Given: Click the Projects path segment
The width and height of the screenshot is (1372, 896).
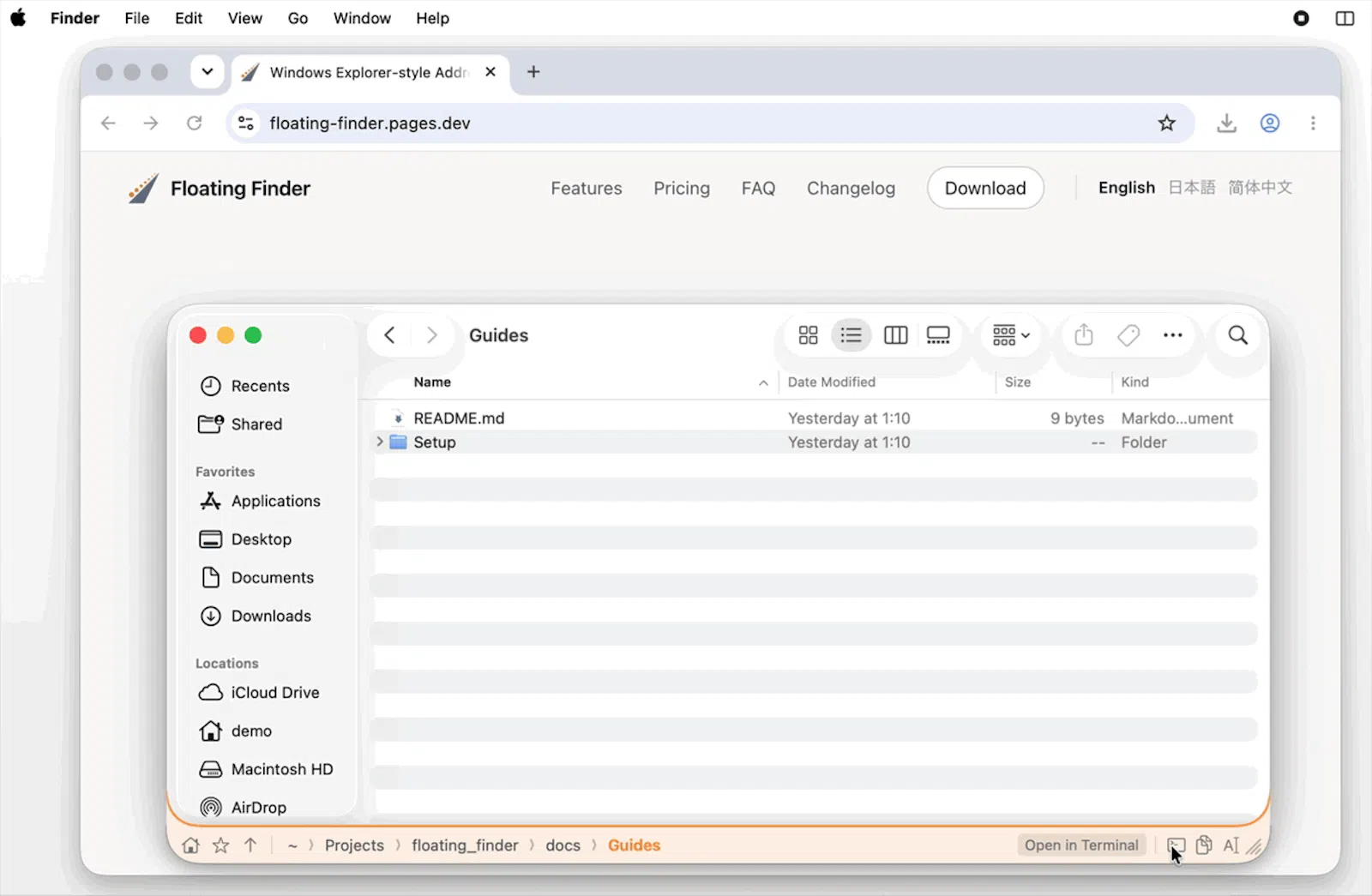Looking at the screenshot, I should [x=354, y=845].
